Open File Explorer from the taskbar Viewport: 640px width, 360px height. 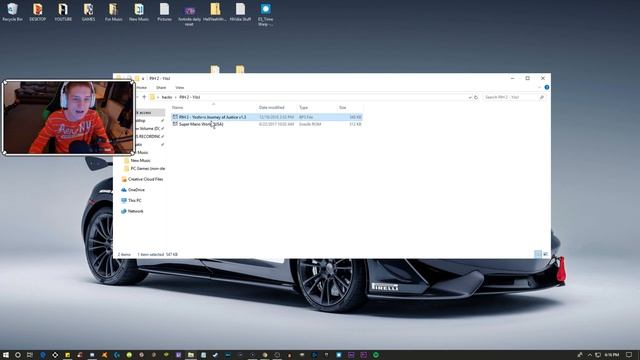[x=191, y=355]
